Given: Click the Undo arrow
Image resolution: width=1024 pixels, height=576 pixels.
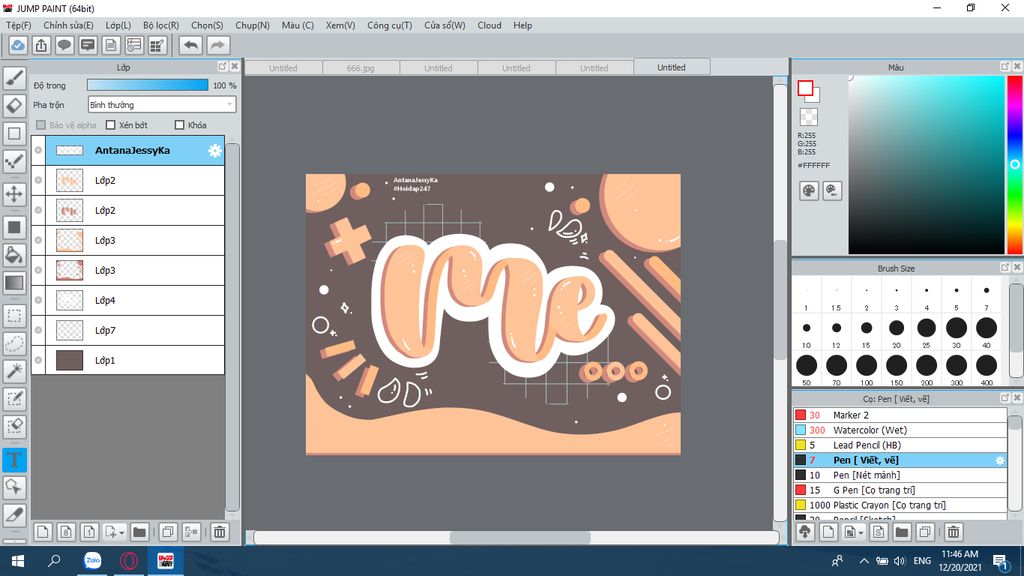Looking at the screenshot, I should click(x=191, y=45).
